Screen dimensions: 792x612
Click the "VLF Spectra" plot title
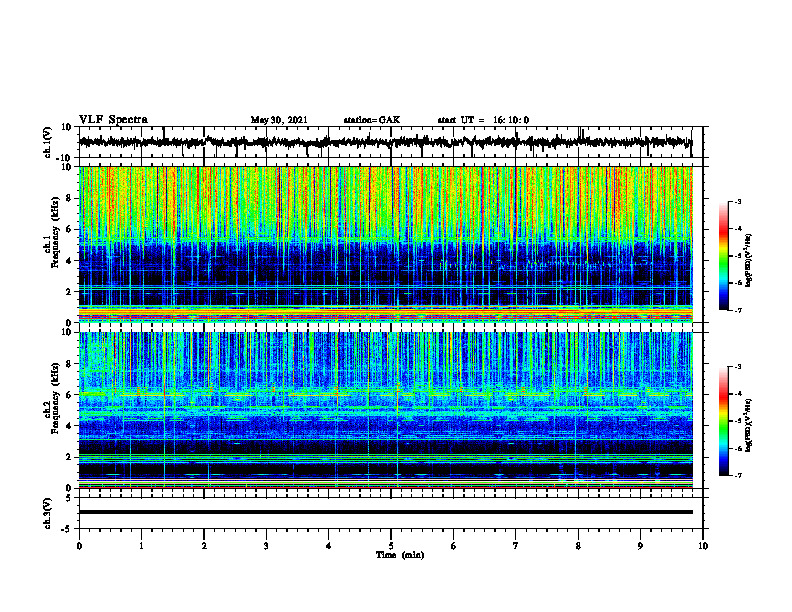[x=113, y=120]
